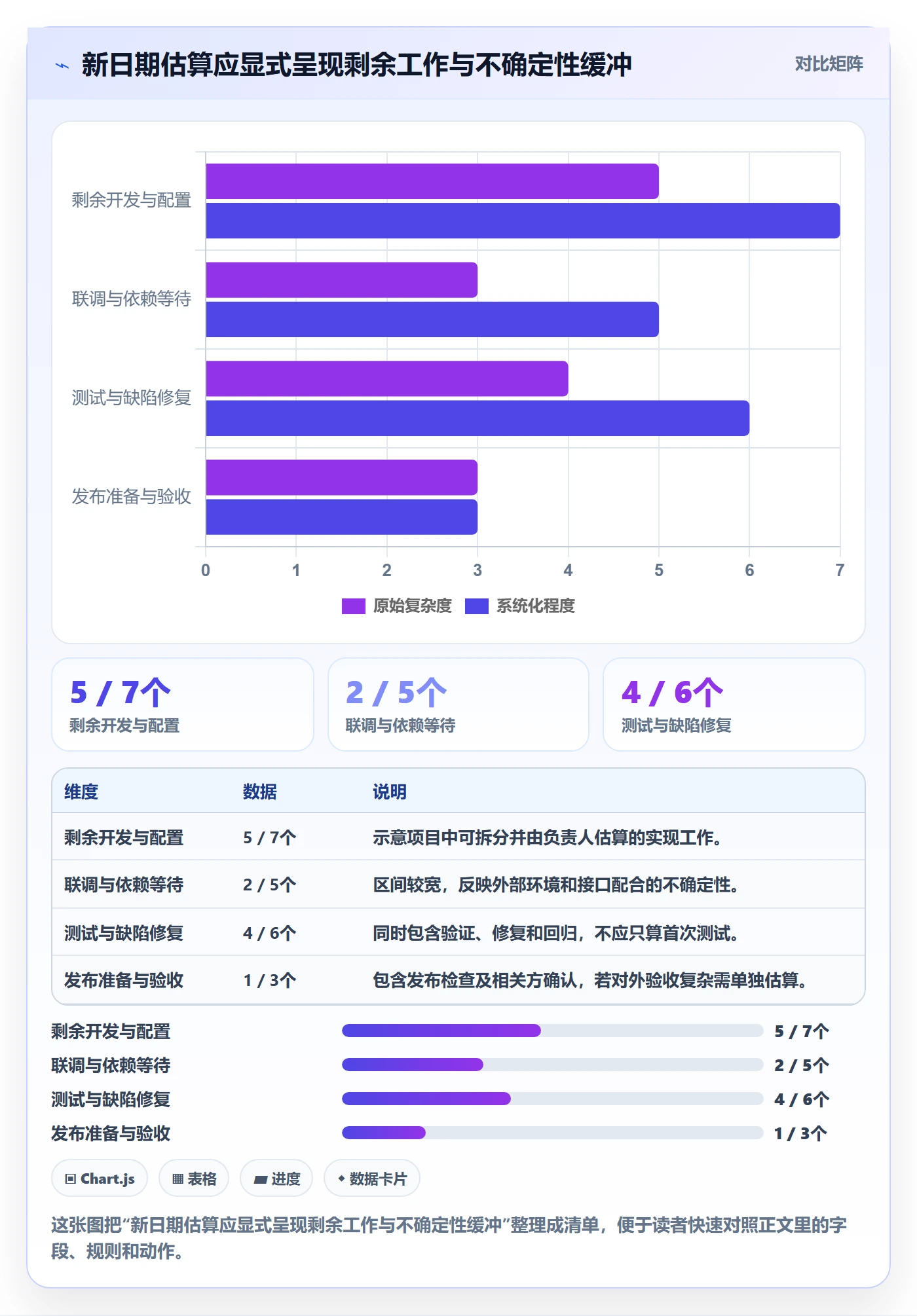Click the purple 原始复杂度 bar for 测试与缺陷修复
This screenshot has height=1316, width=917.
[x=387, y=378]
